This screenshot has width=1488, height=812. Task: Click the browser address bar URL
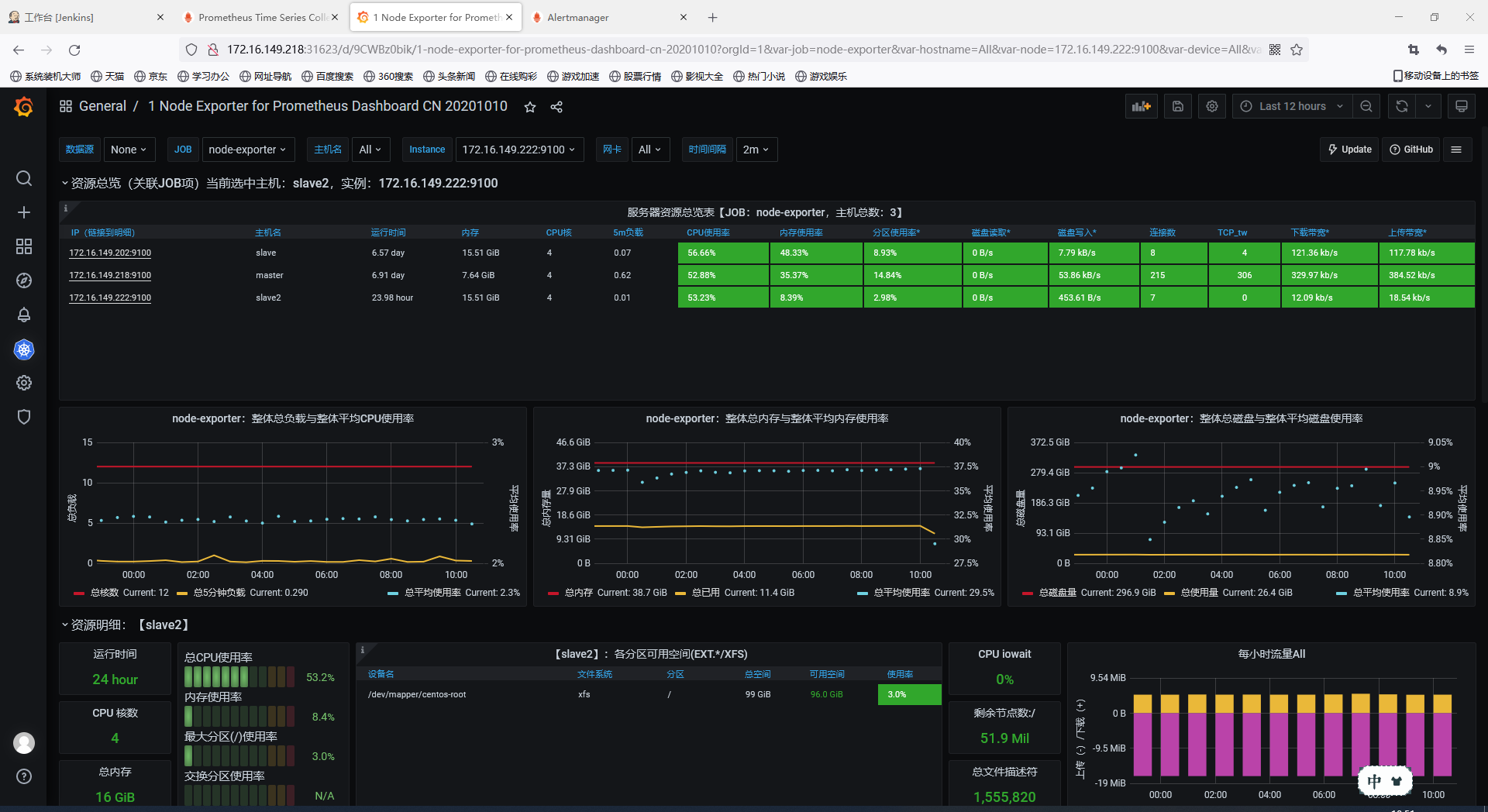coord(743,50)
